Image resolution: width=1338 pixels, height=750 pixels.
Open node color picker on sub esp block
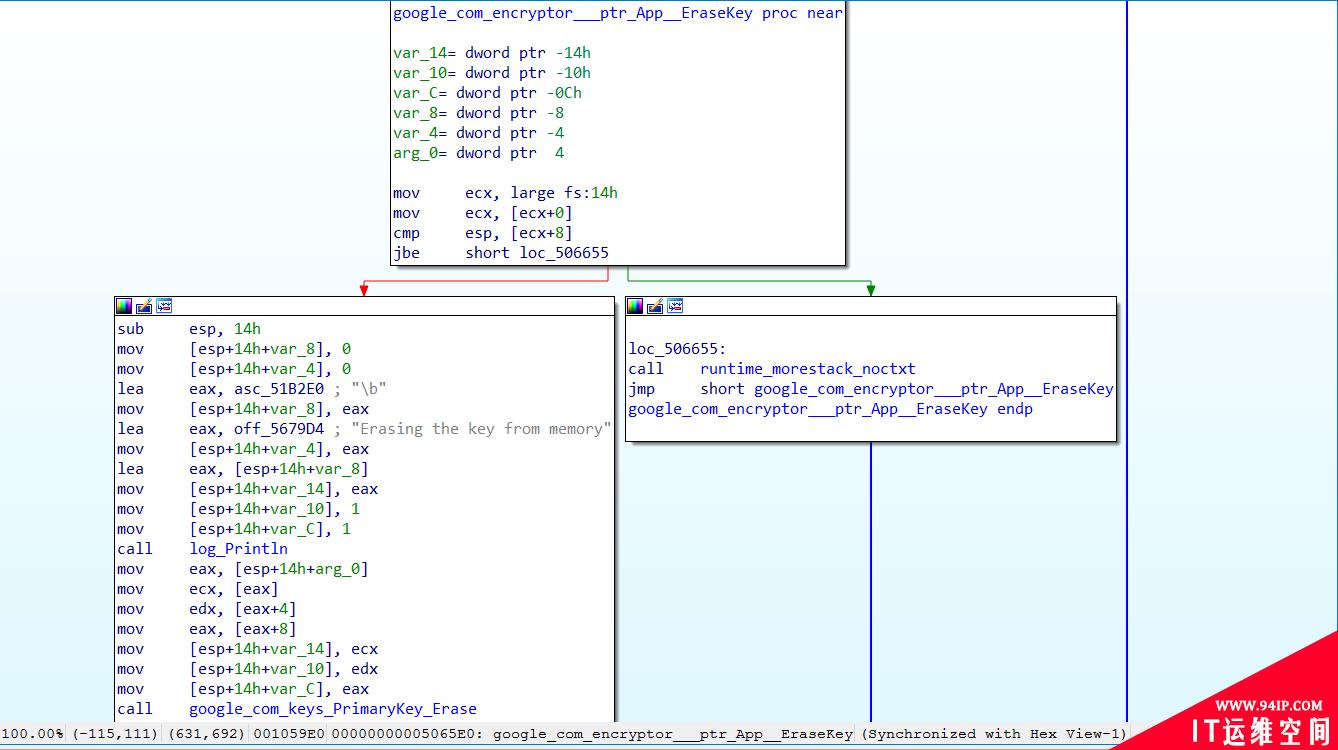pyautogui.click(x=124, y=306)
